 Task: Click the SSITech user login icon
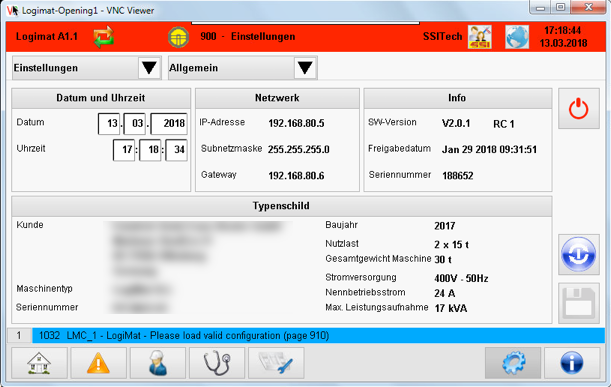(480, 37)
